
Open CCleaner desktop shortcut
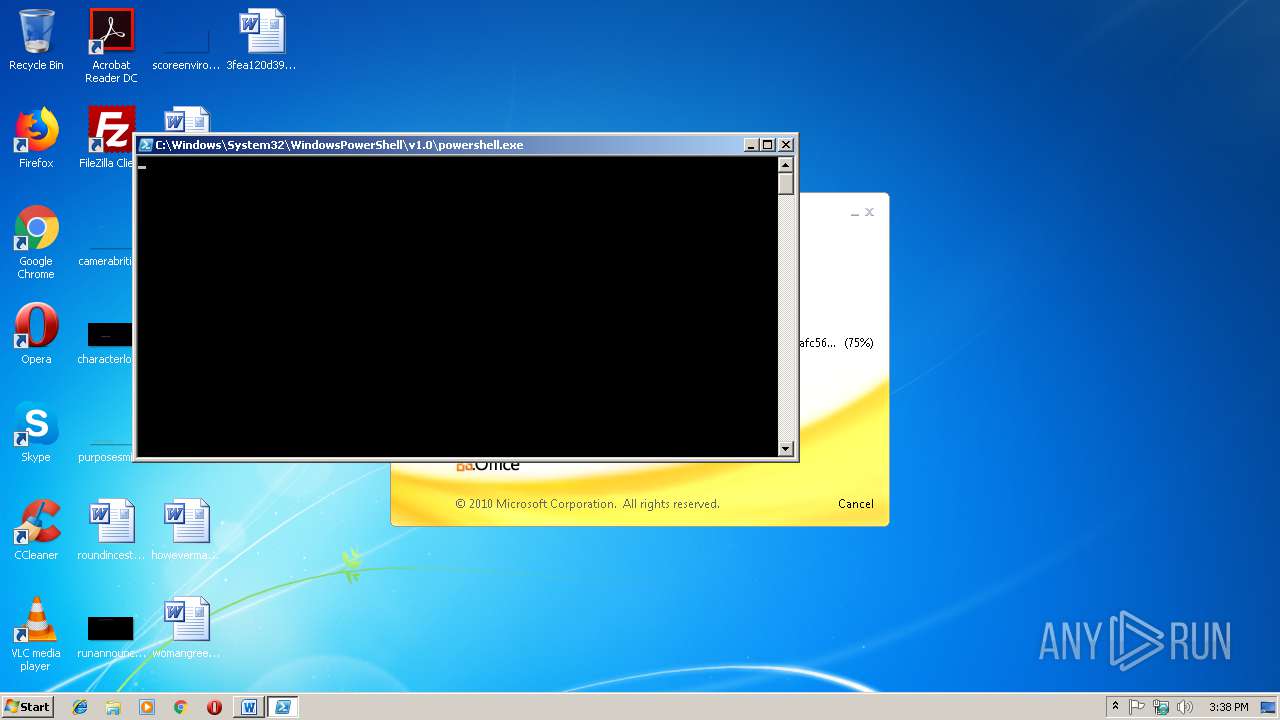36,530
